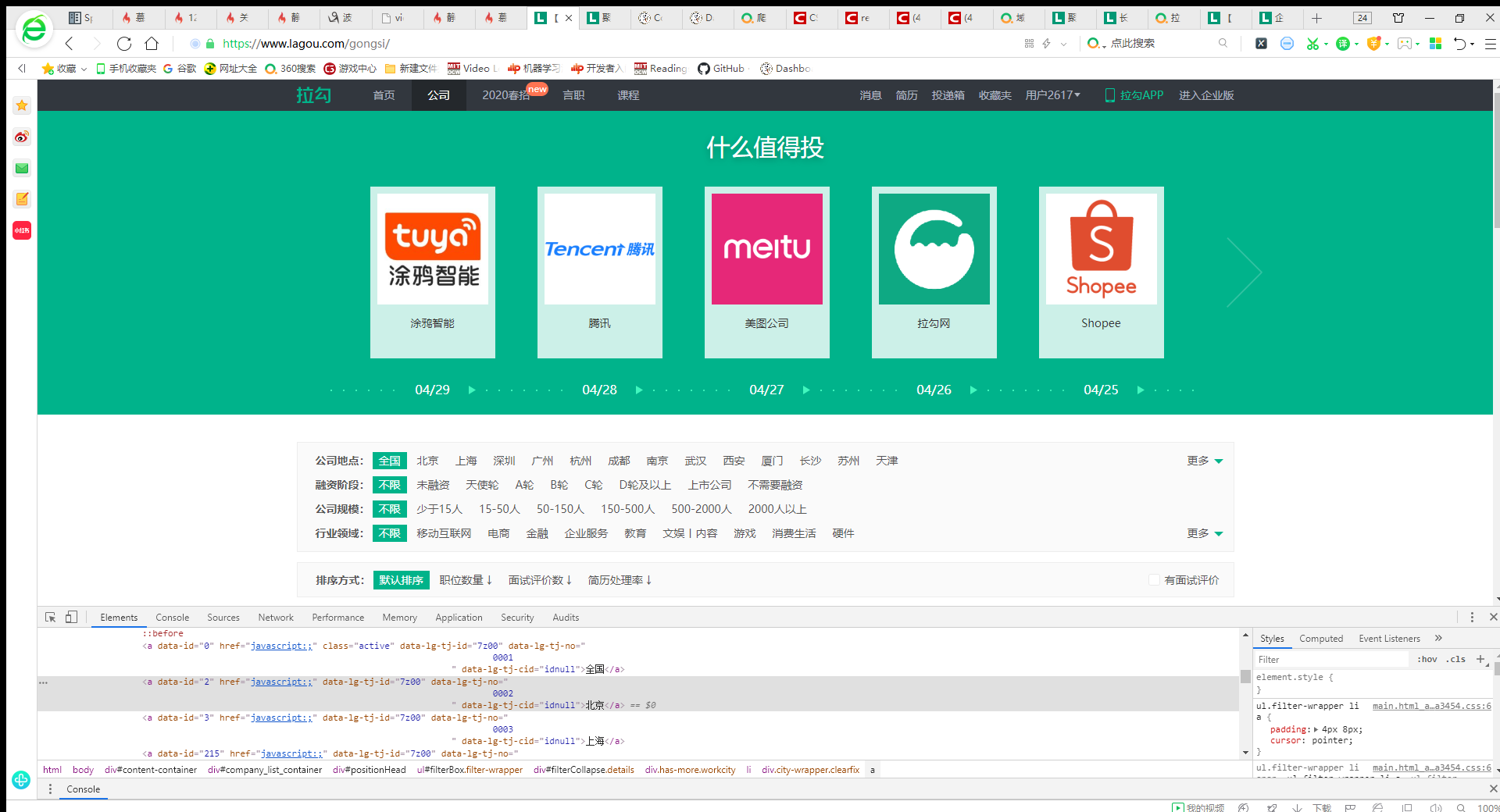Click the search magnifier icon in search box
The height and width of the screenshot is (812, 1500).
click(x=1223, y=44)
